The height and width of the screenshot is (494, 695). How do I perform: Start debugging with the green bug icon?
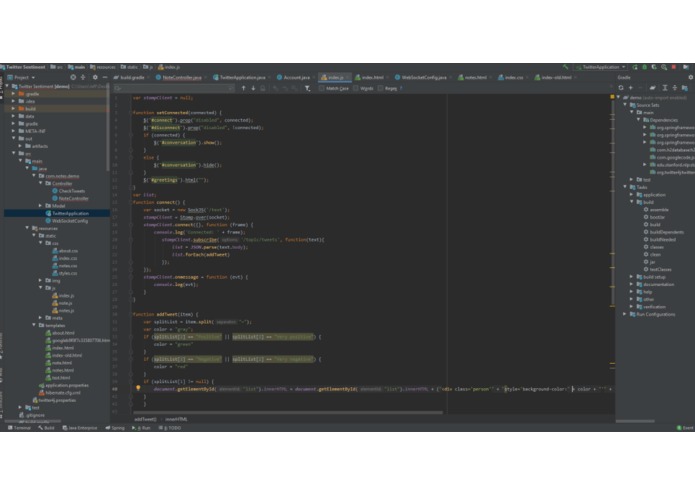click(x=644, y=67)
